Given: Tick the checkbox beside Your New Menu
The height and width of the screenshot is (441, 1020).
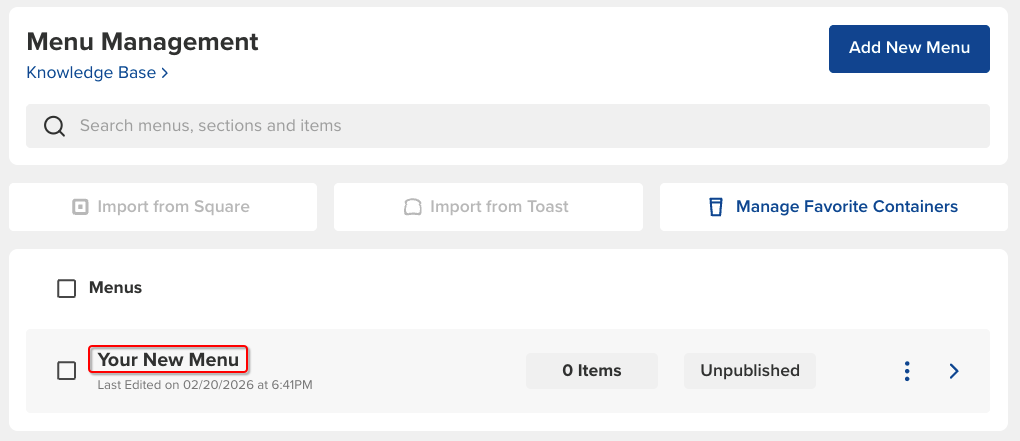Looking at the screenshot, I should point(66,371).
